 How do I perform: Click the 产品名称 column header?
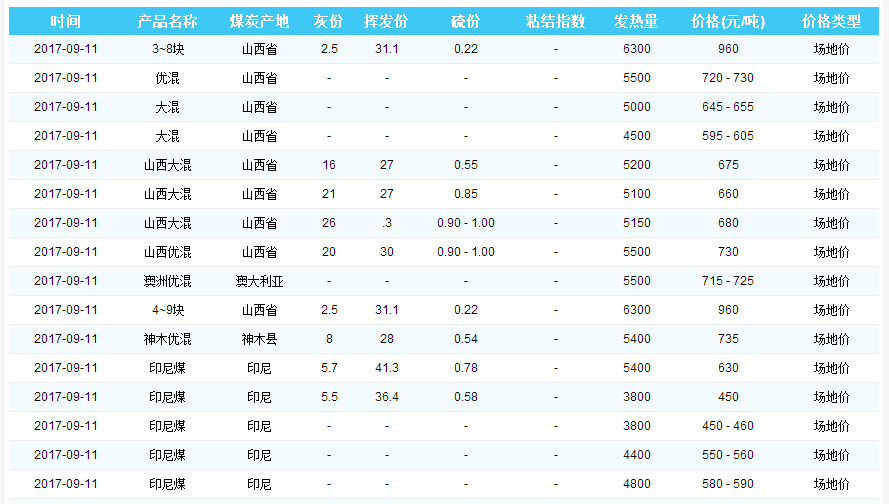tap(167, 21)
